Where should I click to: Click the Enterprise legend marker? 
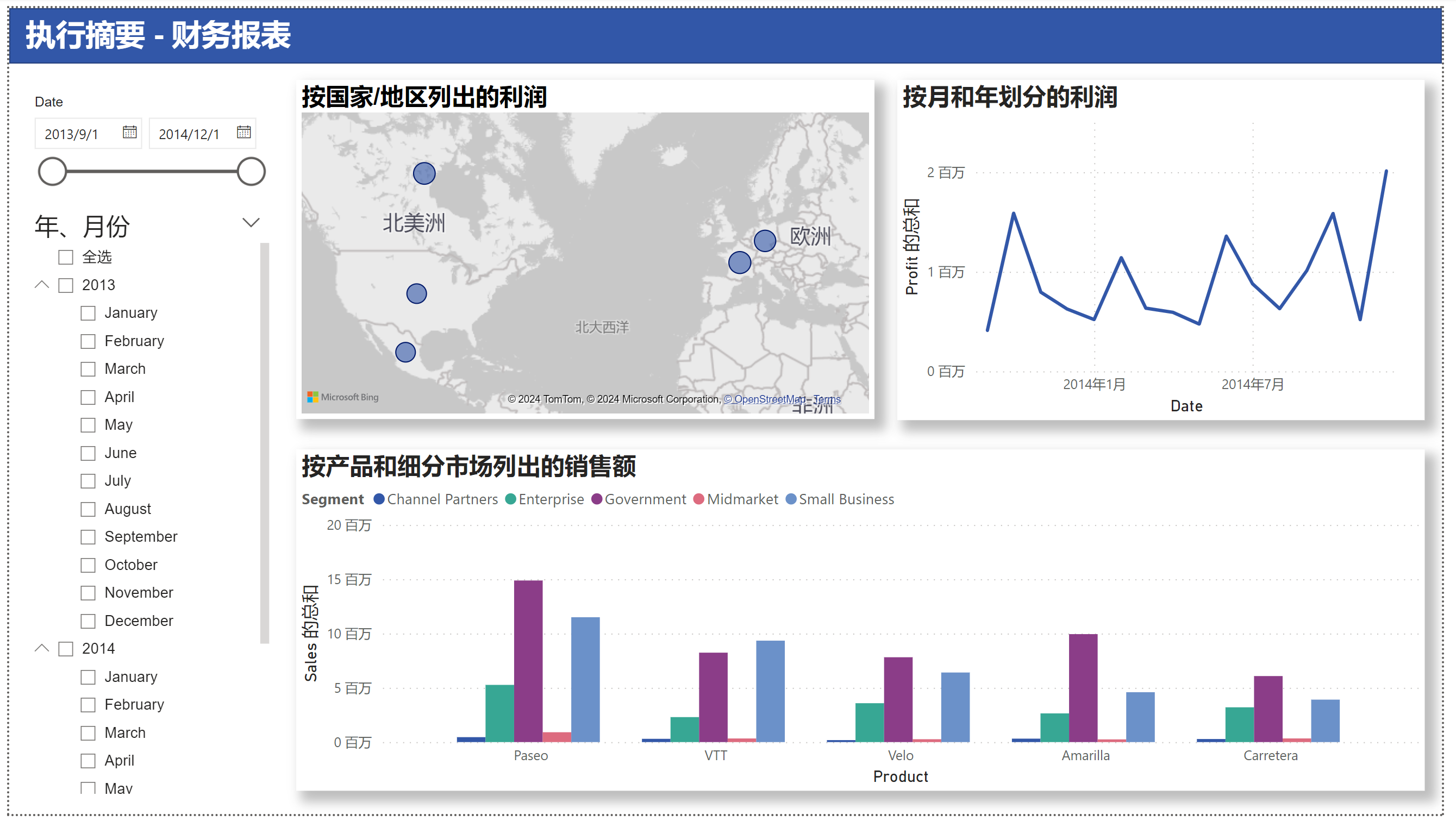point(510,499)
